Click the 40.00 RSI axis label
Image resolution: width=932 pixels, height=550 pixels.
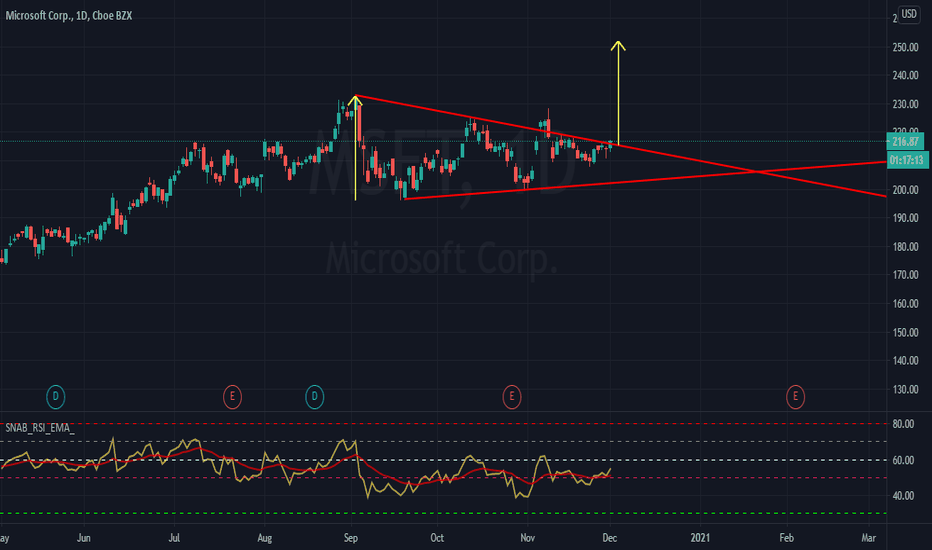pyautogui.click(x=903, y=495)
